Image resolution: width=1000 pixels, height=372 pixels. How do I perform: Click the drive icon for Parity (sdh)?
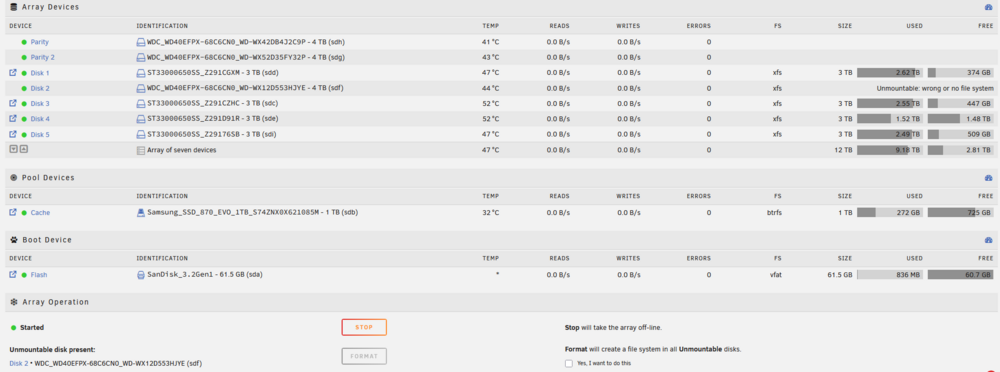[x=142, y=42]
